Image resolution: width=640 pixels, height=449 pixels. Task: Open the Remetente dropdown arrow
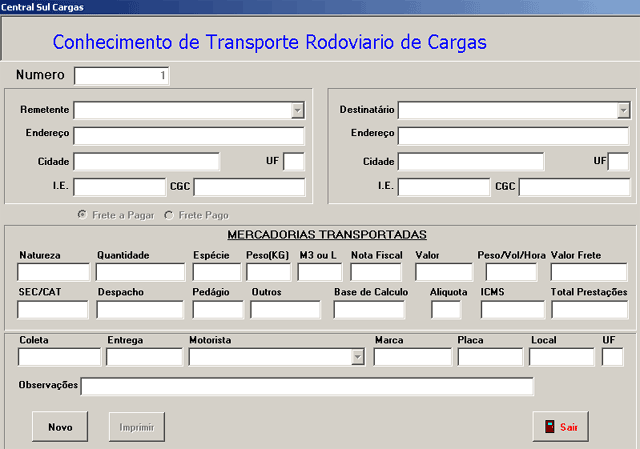[298, 110]
